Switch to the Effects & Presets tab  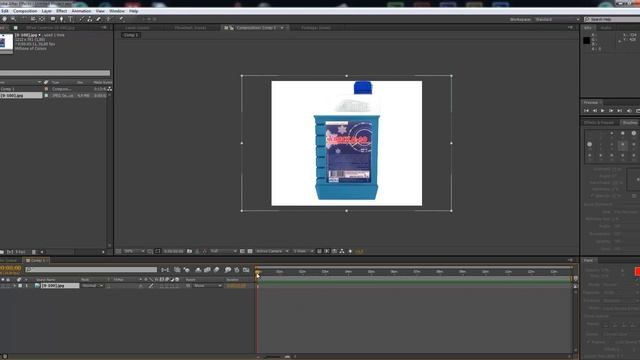point(599,122)
